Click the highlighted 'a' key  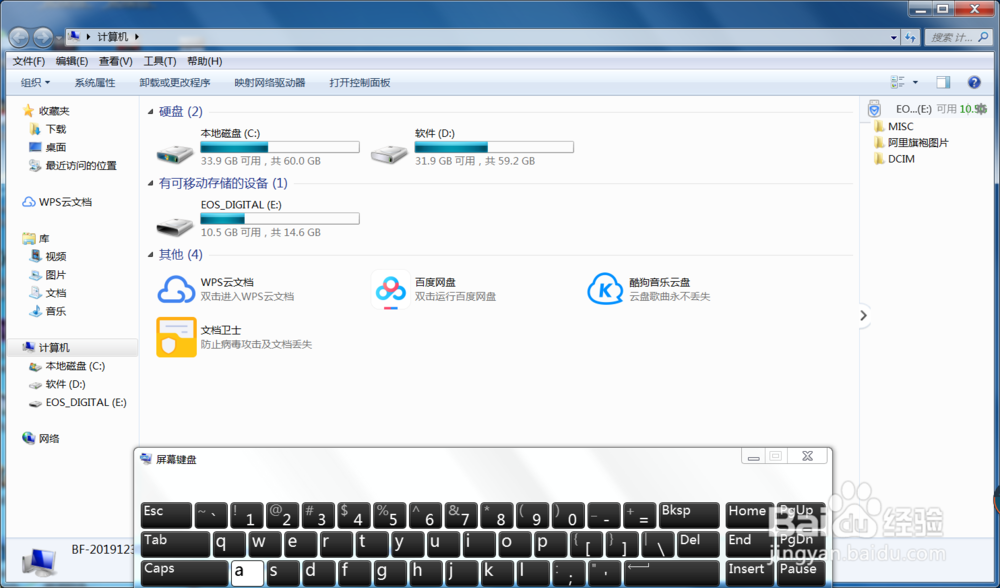(x=247, y=573)
